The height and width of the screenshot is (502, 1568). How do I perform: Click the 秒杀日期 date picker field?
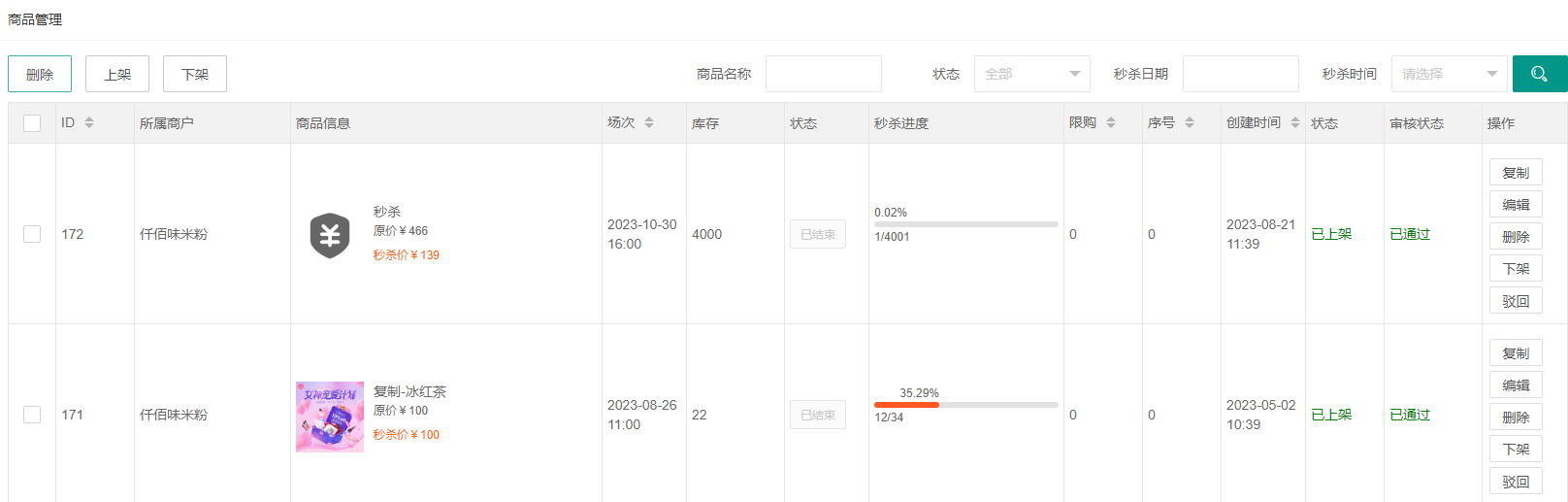[1240, 74]
